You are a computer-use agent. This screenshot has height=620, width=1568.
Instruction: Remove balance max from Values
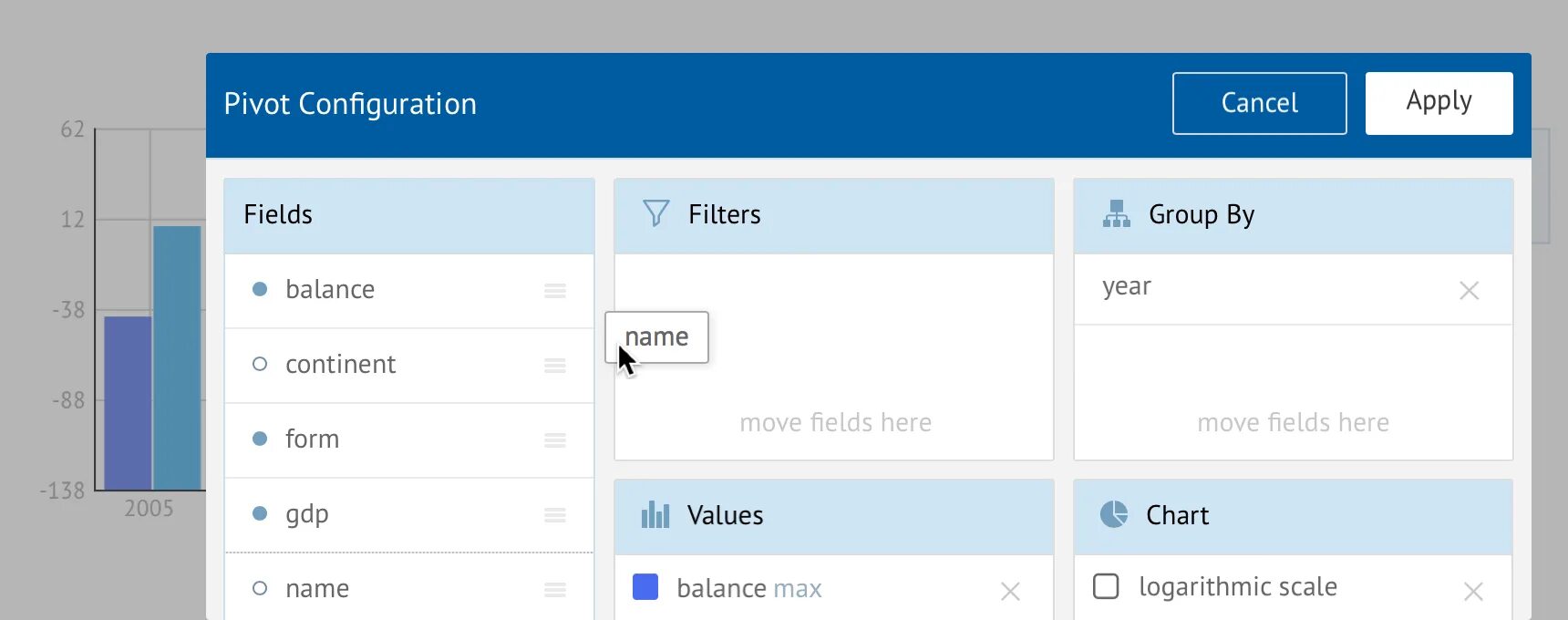[x=1009, y=592]
